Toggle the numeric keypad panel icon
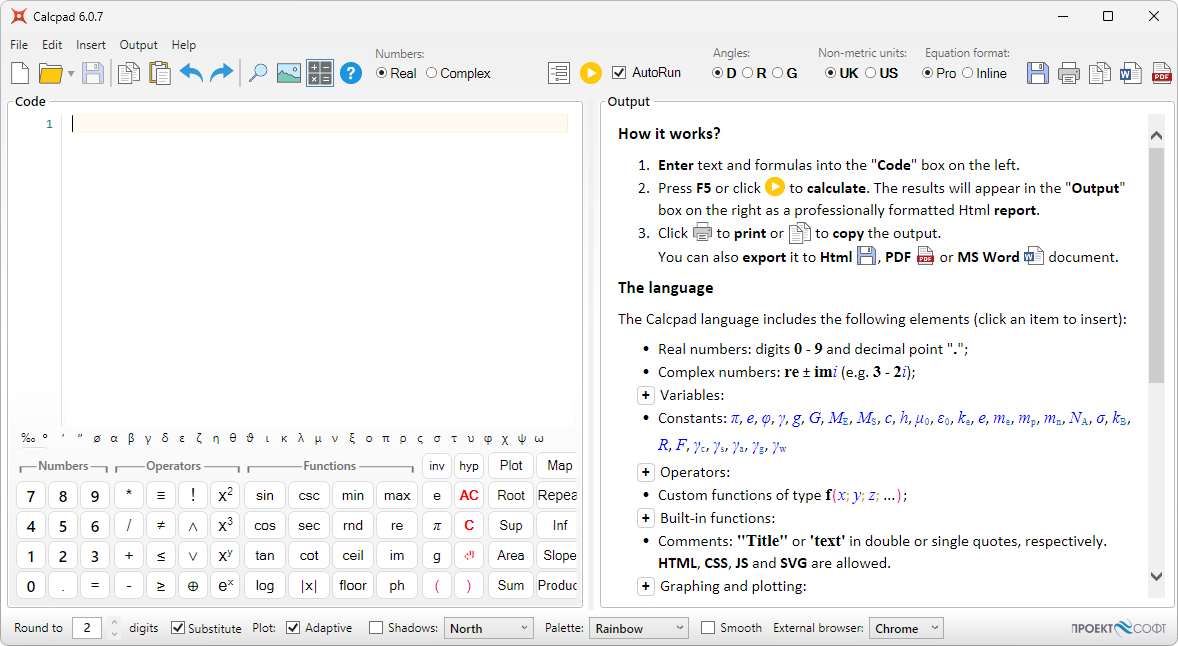 (320, 73)
